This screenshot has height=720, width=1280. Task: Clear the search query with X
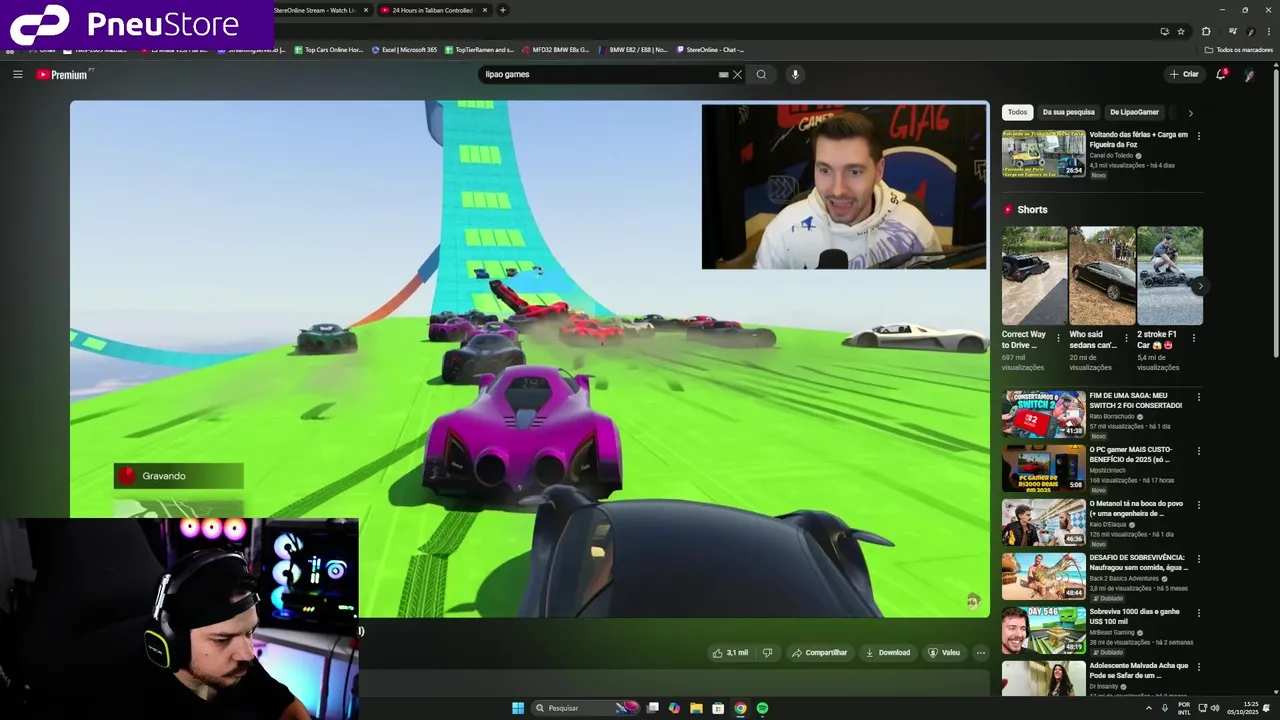(x=737, y=74)
